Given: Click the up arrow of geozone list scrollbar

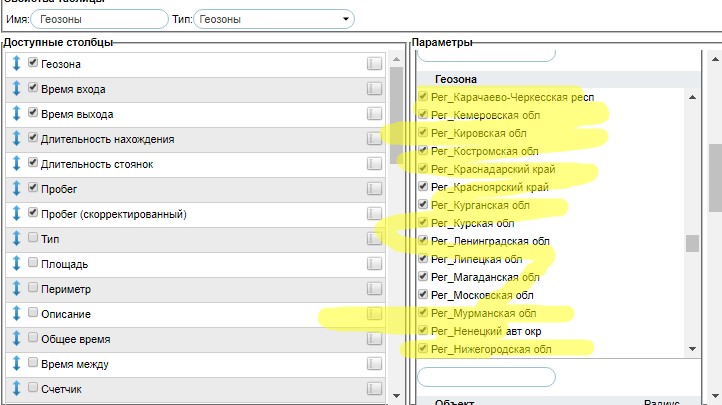Looking at the screenshot, I should [x=692, y=96].
